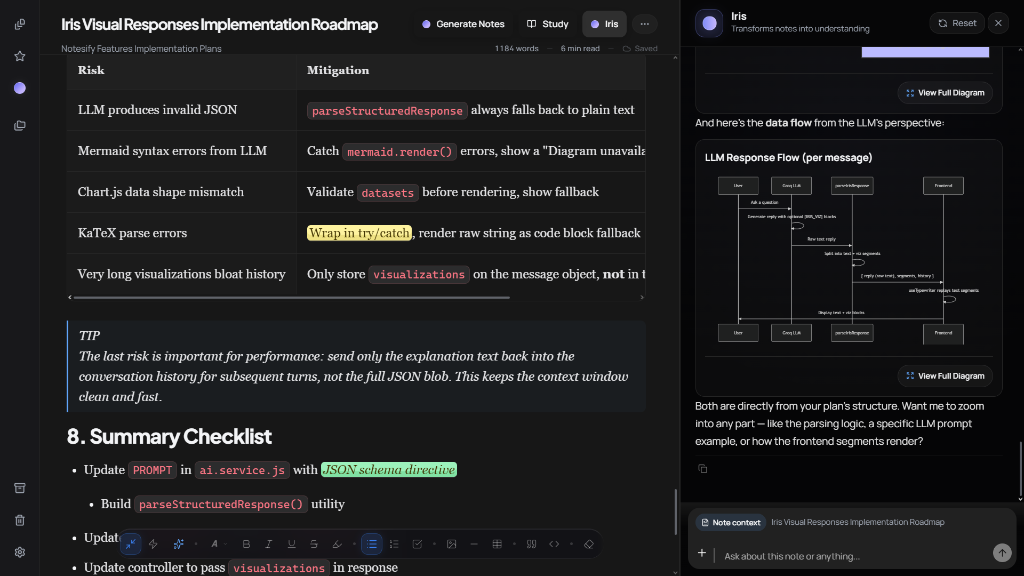Clear formatting with the eraser icon
Viewport: 1024px width, 576px height.
tap(588, 544)
